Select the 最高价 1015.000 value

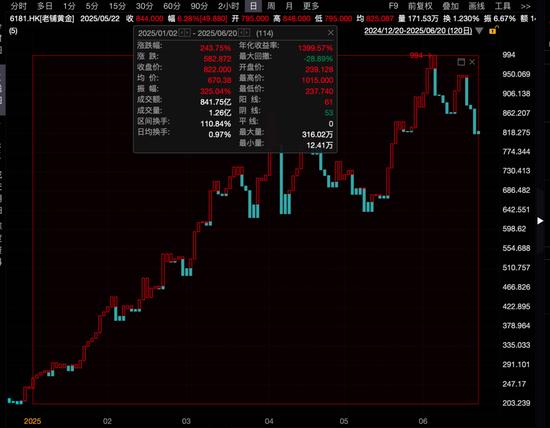click(317, 80)
